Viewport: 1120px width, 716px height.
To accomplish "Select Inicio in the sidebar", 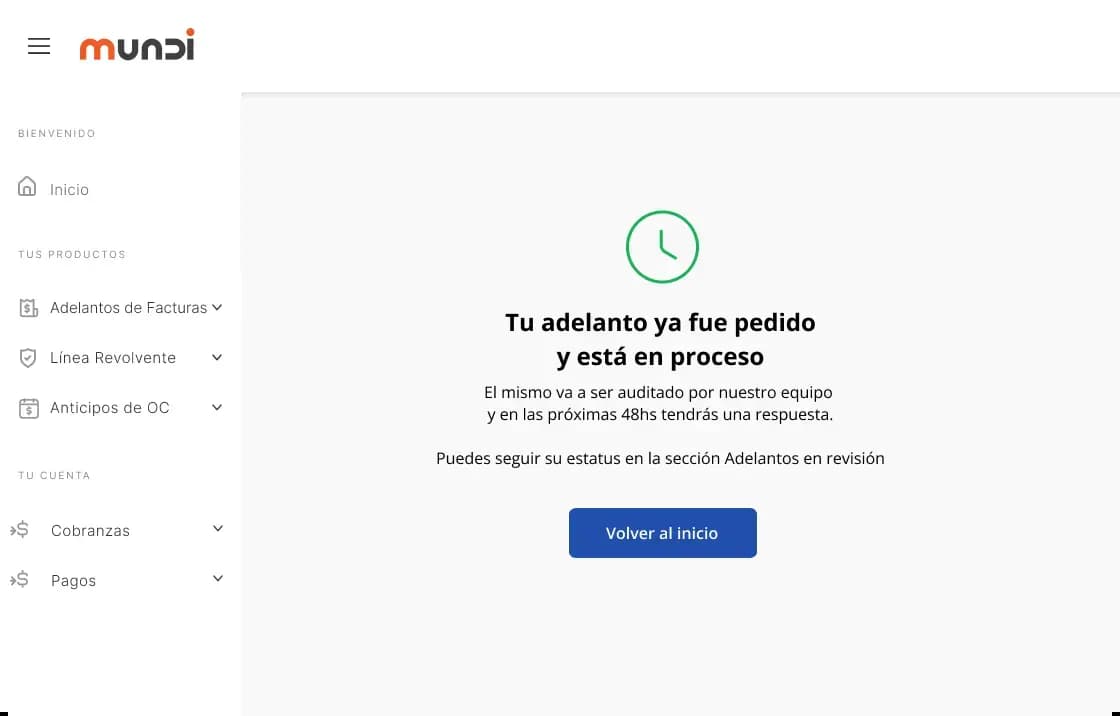I will point(68,189).
